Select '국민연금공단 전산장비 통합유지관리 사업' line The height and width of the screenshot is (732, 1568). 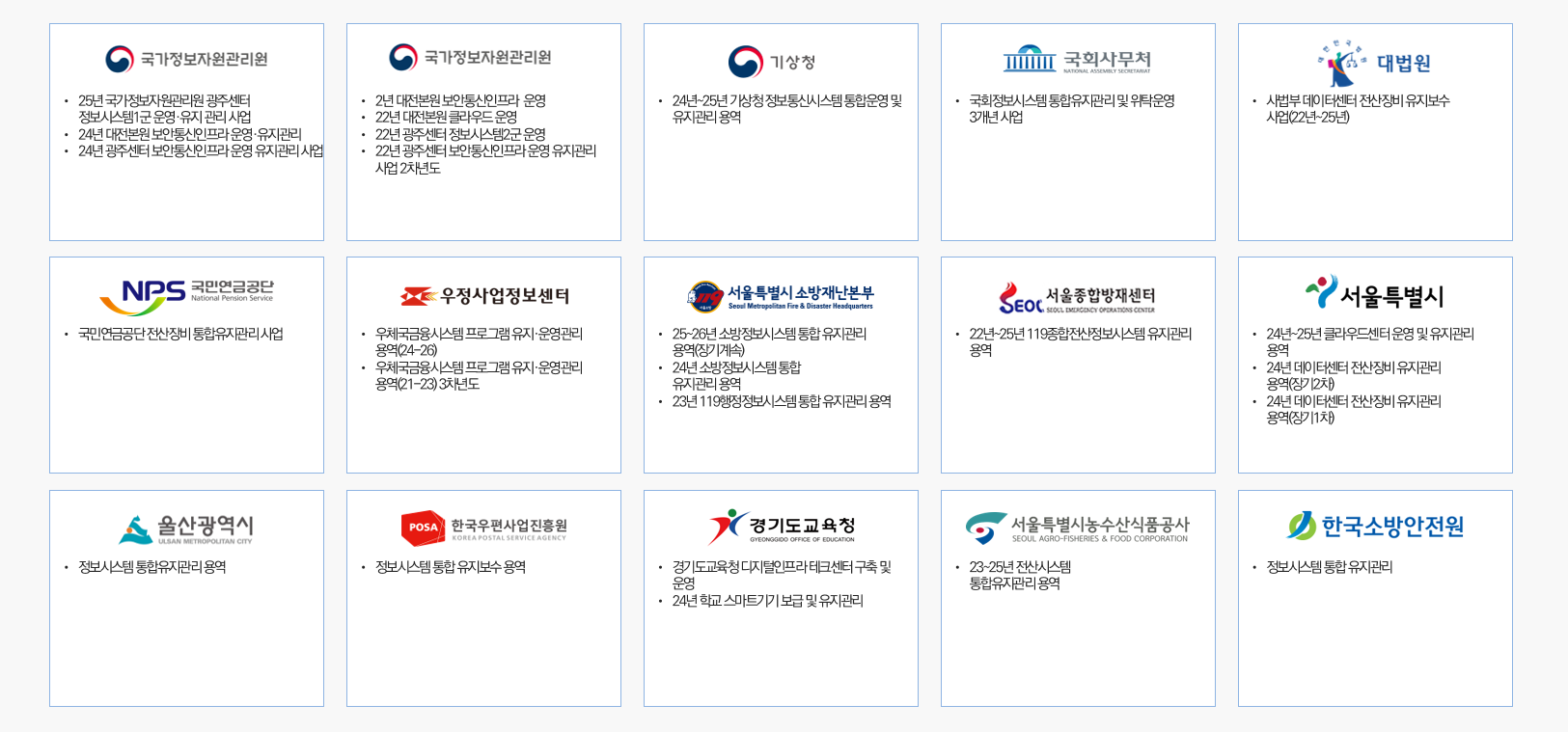click(x=180, y=334)
